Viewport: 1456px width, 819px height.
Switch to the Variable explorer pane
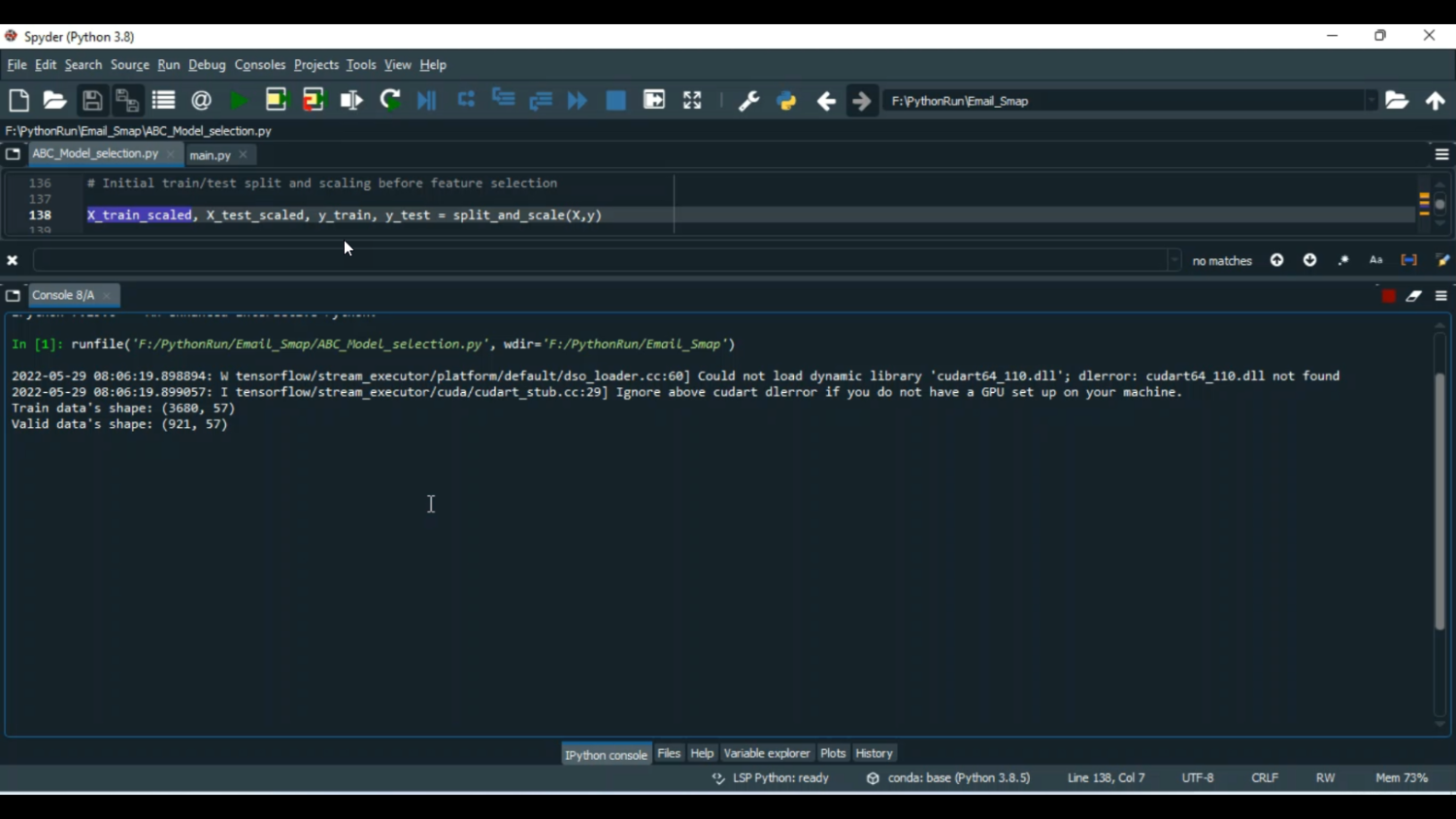tap(766, 753)
